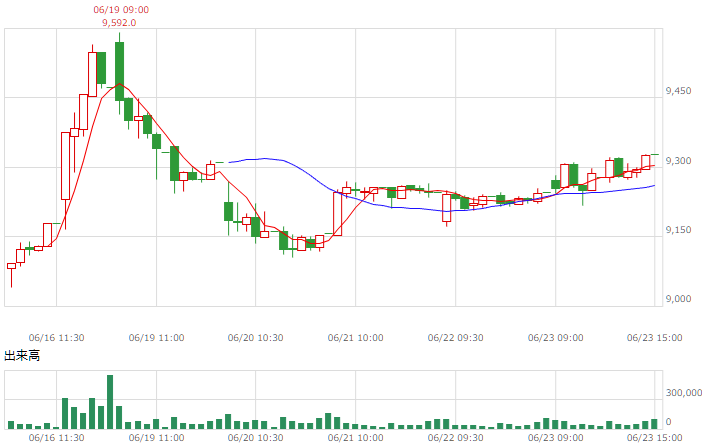This screenshot has height=447, width=702.
Task: Click 06/21 10:00 label under price chart
Action: [355, 338]
